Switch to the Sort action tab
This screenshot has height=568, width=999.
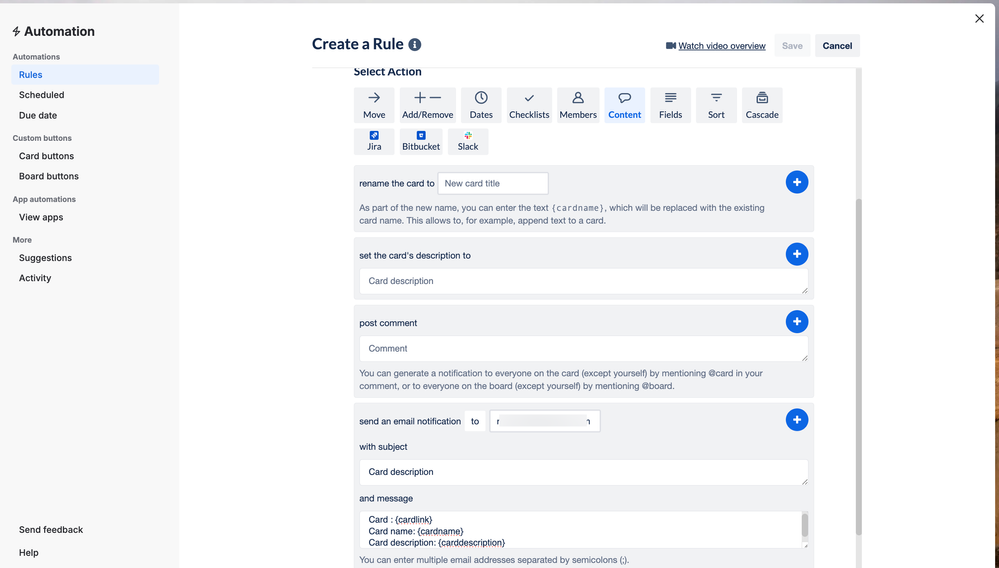coord(716,105)
